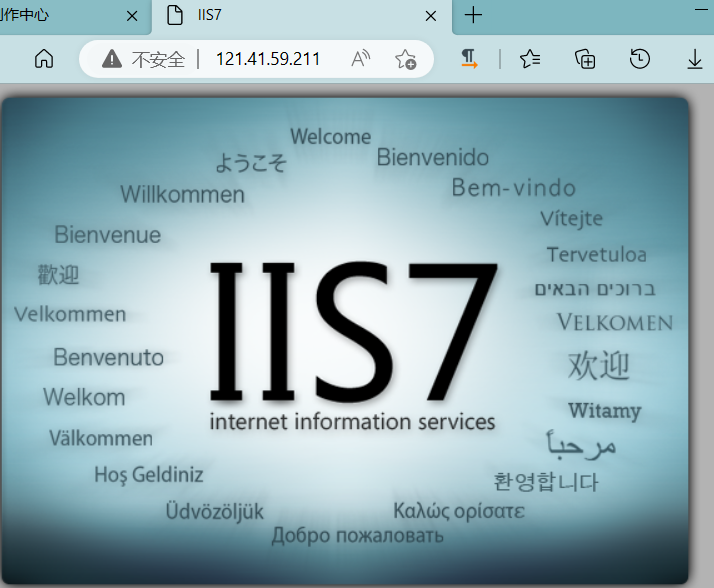Open the downloads panel
The width and height of the screenshot is (714, 588).
[x=695, y=59]
